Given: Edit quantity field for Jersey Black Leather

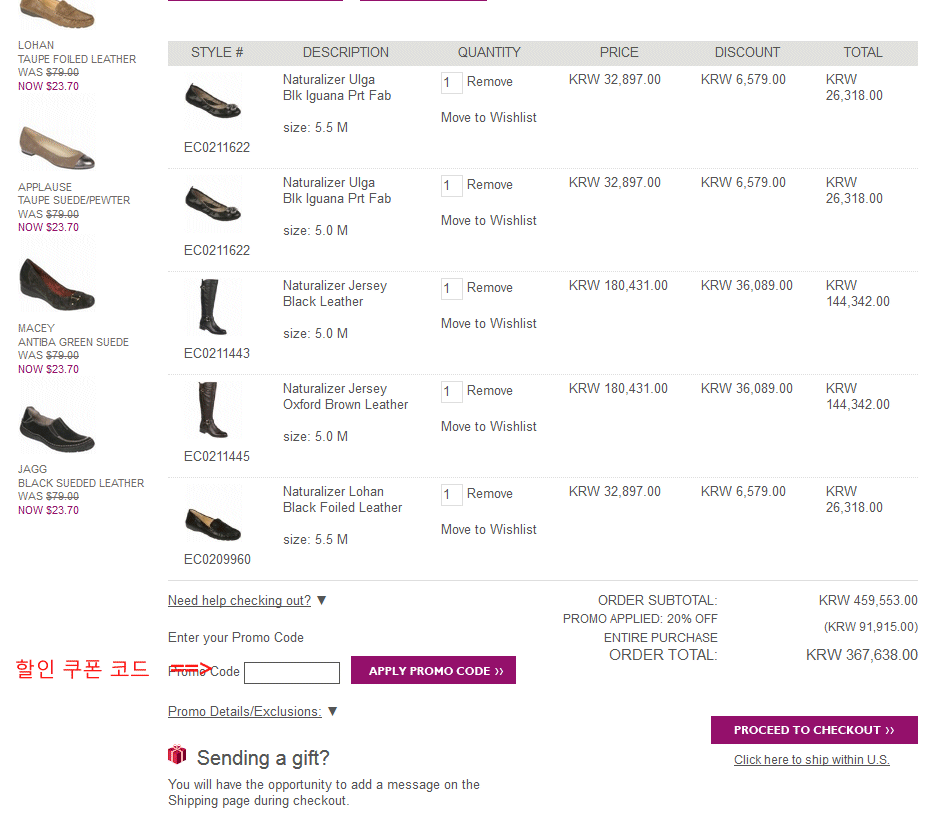Looking at the screenshot, I should point(451,289).
